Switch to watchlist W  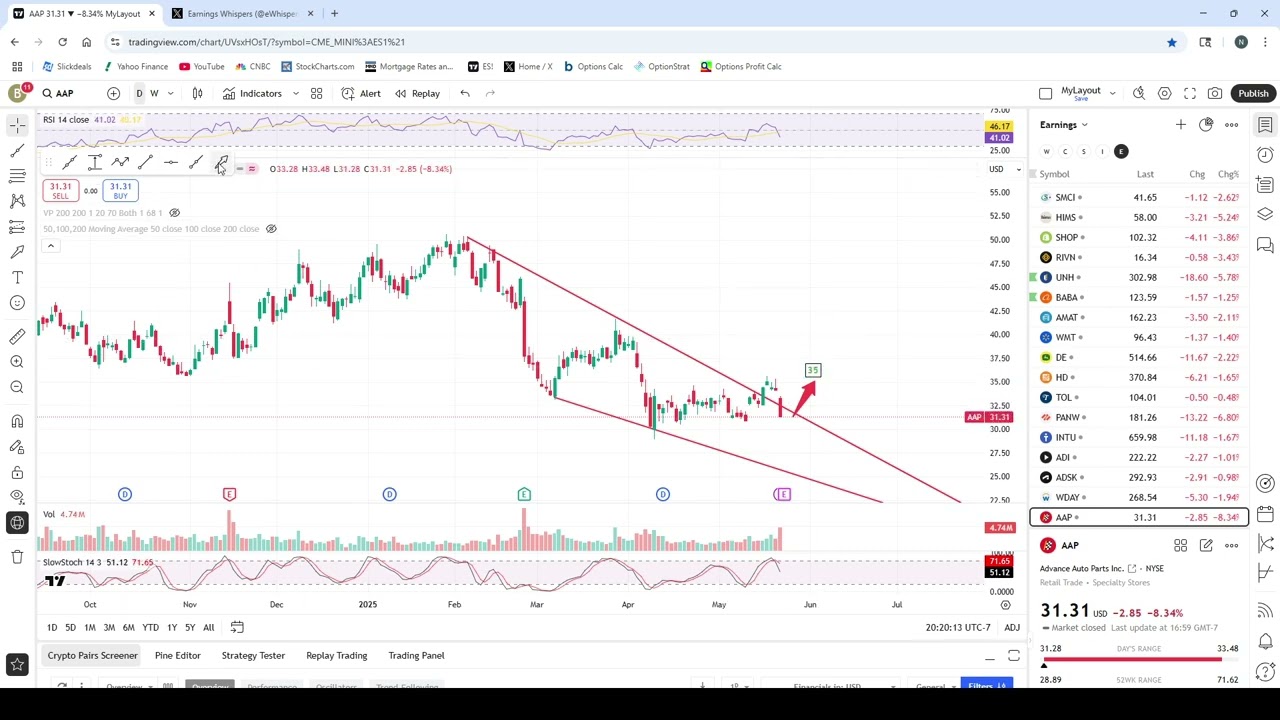pos(1046,152)
